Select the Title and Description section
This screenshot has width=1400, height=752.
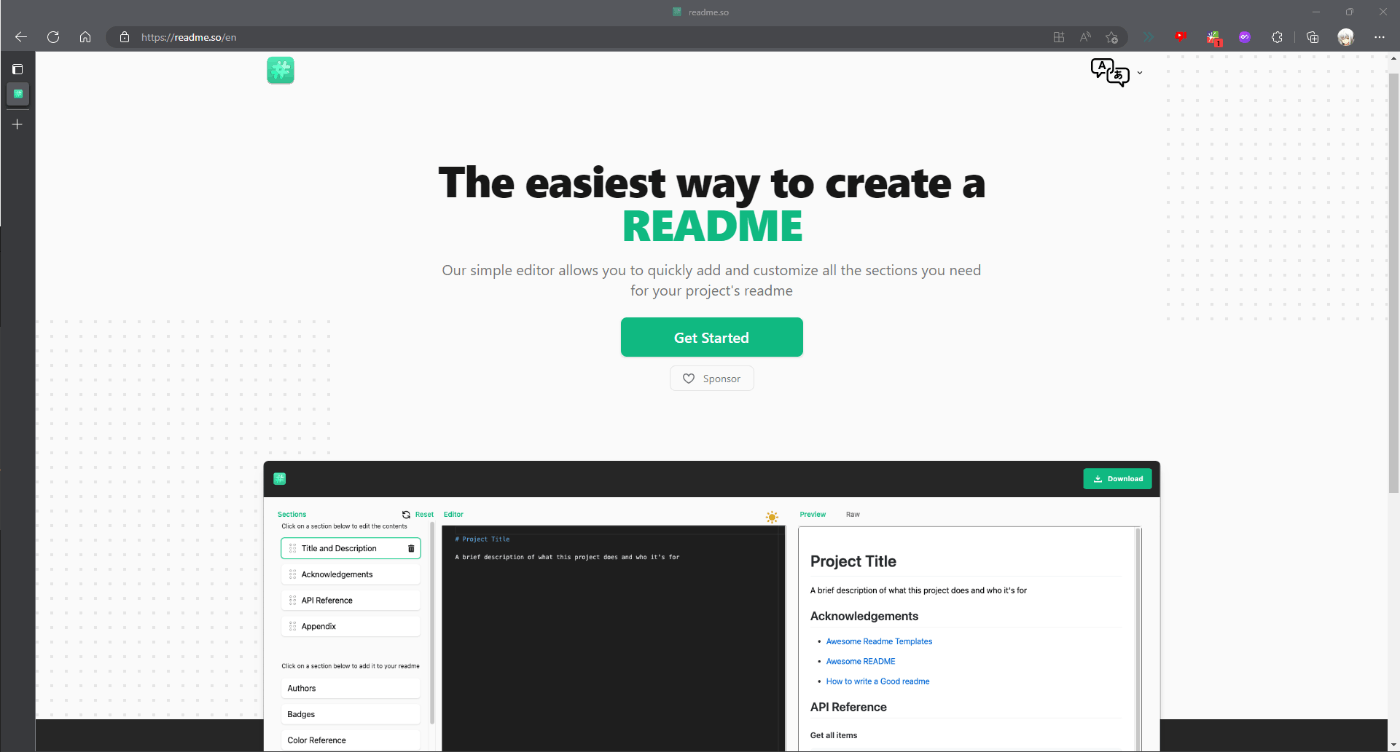351,548
